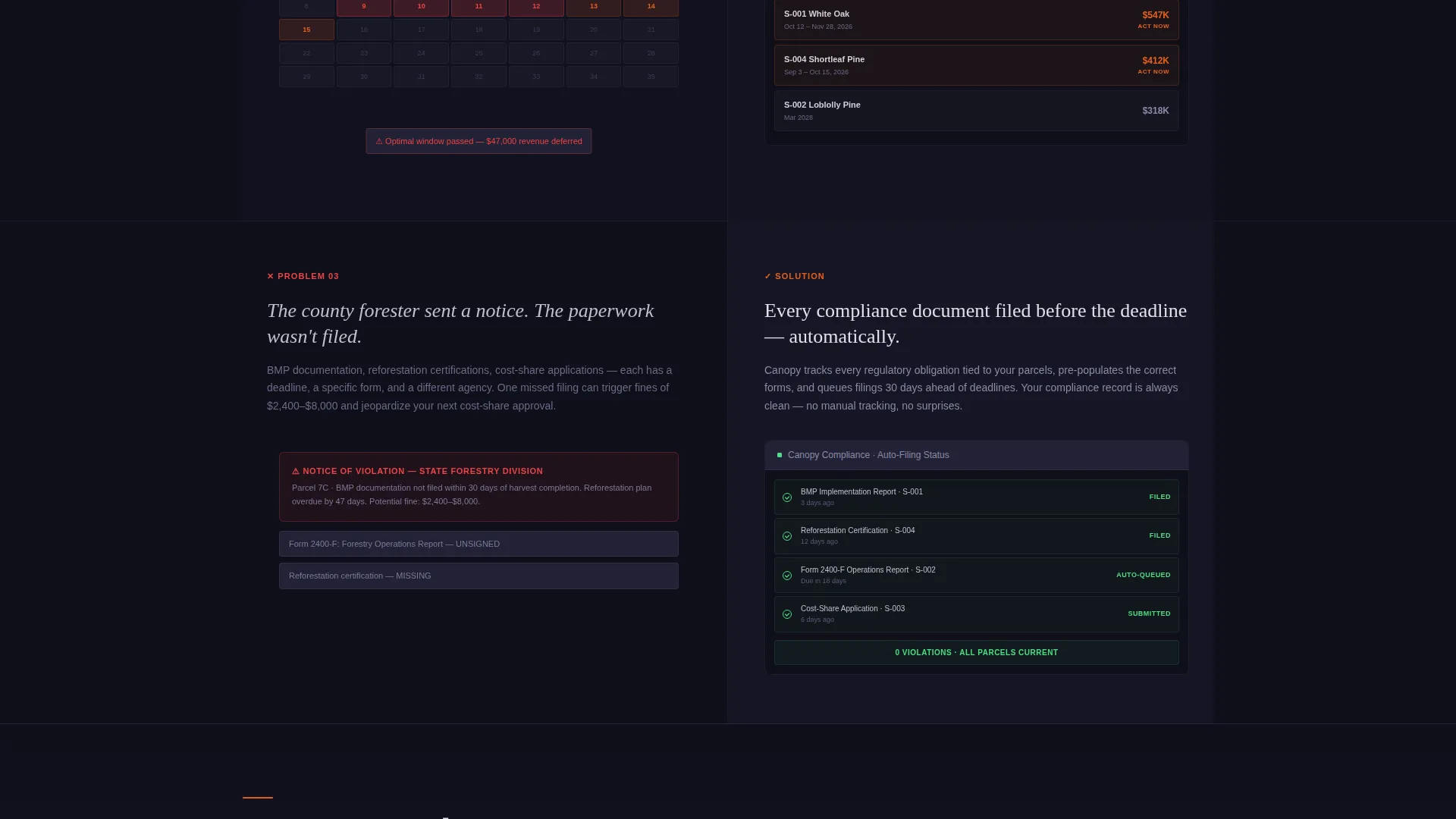The height and width of the screenshot is (819, 1456).
Task: Select calendar day 31
Action: click(421, 77)
